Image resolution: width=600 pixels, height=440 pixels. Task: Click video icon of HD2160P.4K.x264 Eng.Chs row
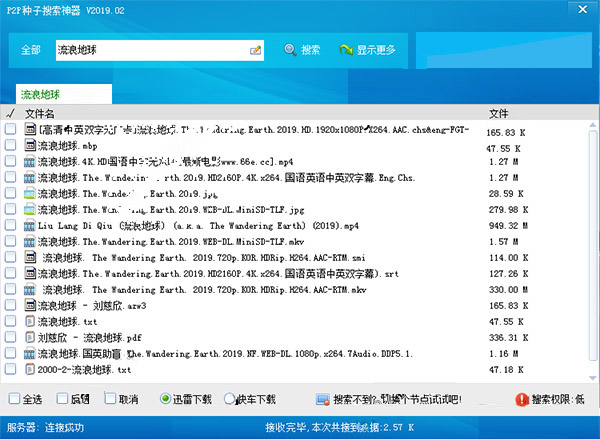[29, 178]
